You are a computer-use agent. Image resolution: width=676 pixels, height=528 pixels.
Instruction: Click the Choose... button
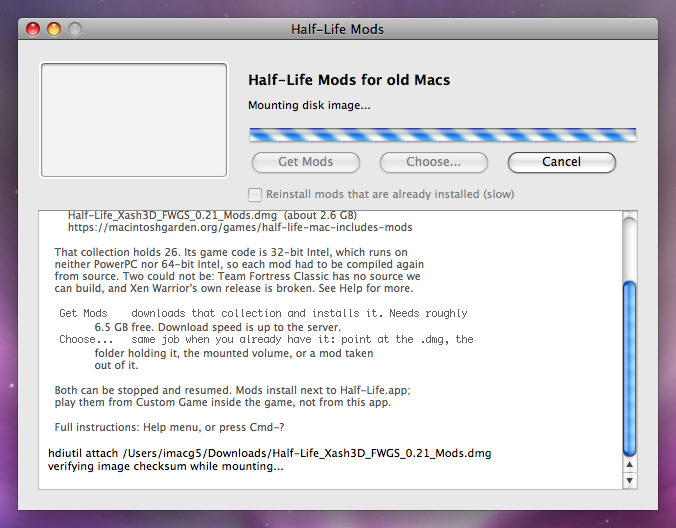pyautogui.click(x=434, y=162)
